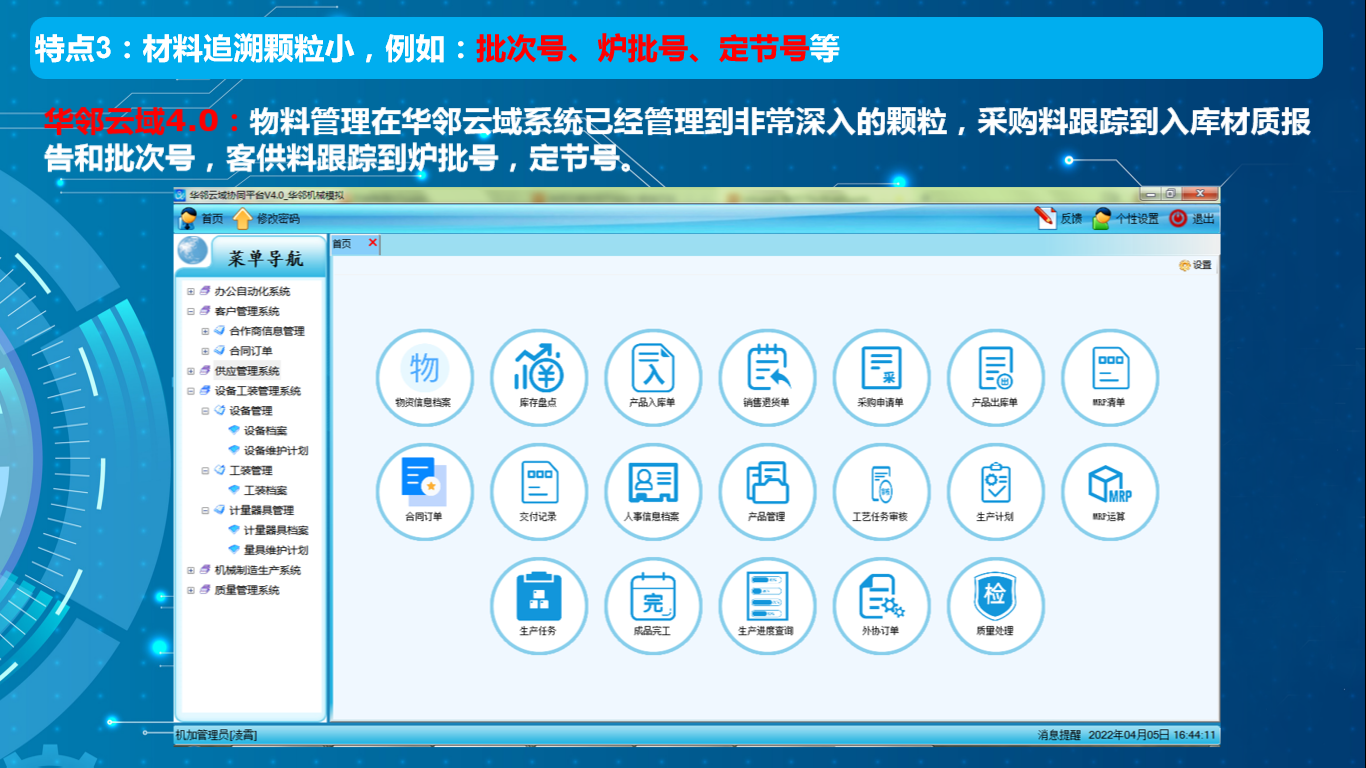Image resolution: width=1366 pixels, height=768 pixels.
Task: Launch the 产品入库单 icon
Action: 652,377
